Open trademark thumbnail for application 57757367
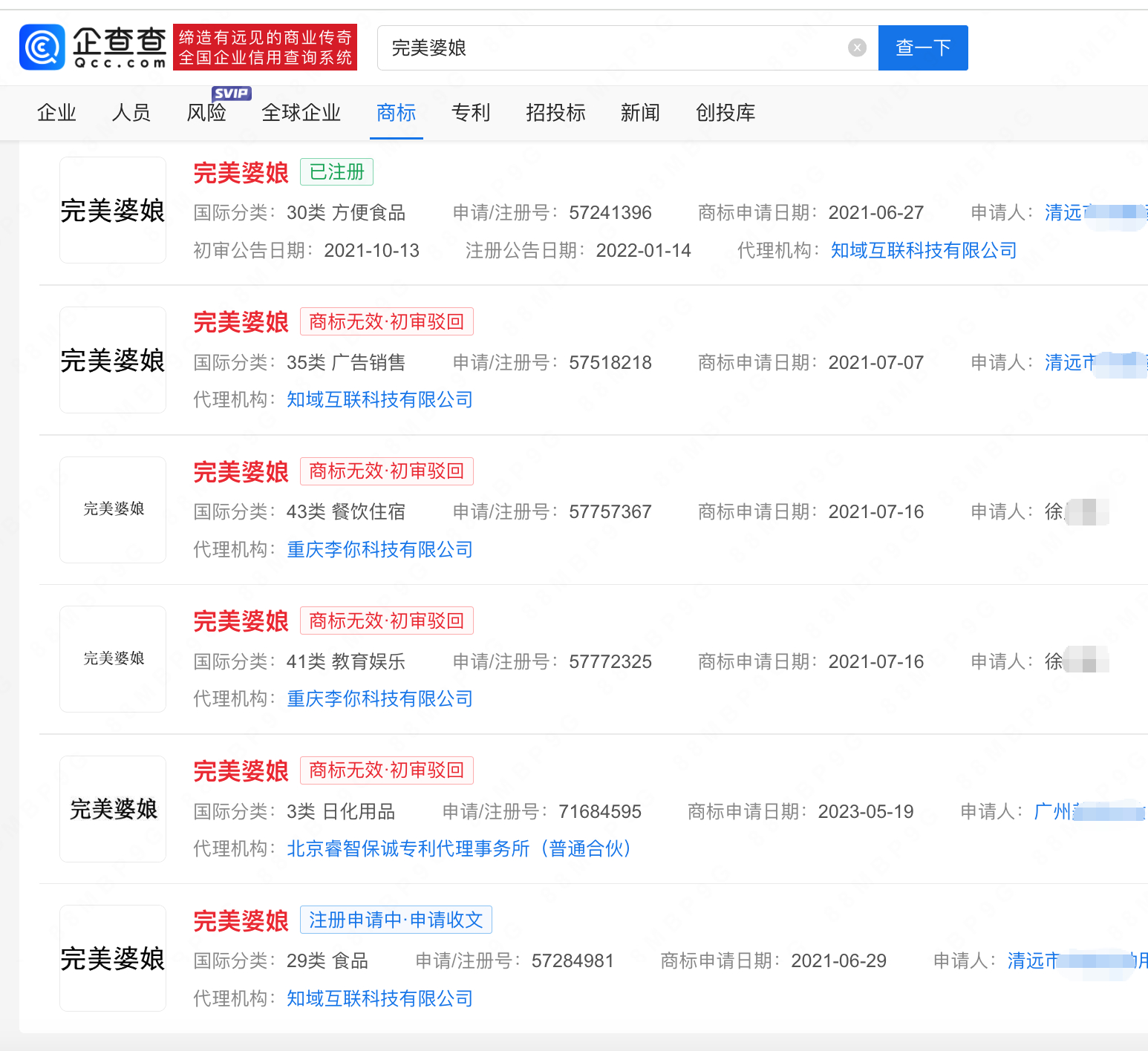 pyautogui.click(x=113, y=510)
